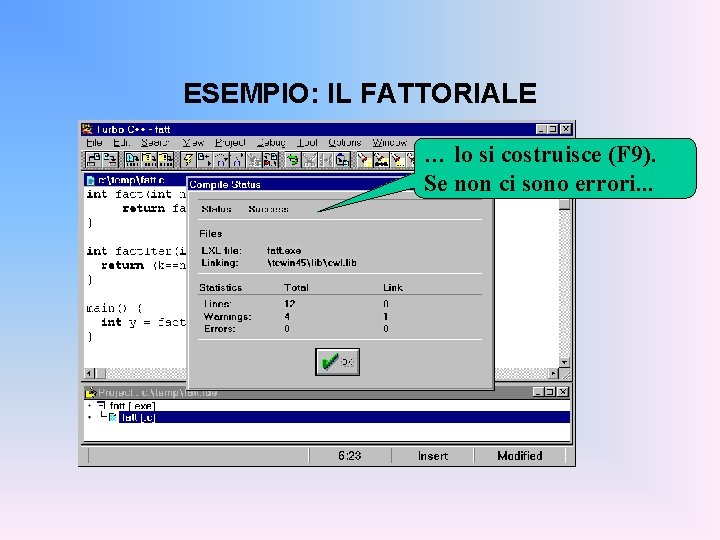The image size is (720, 540).
Task: Open the Debug menu
Action: [271, 143]
